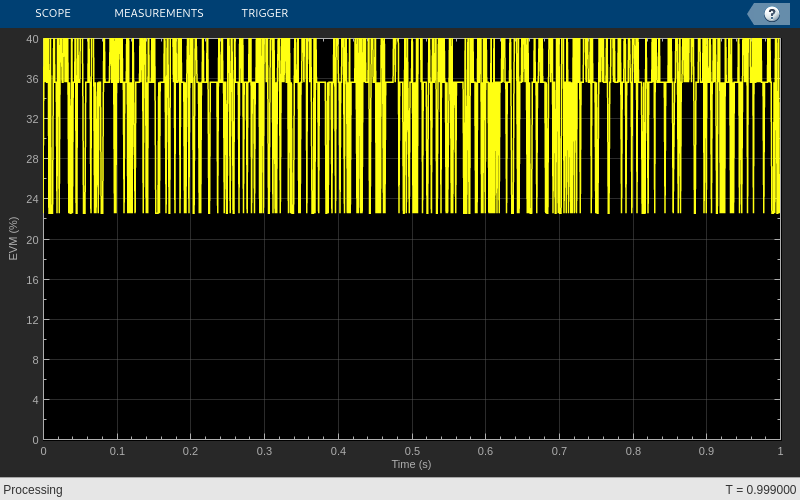Click the 0.1 tick label on time axis
Image resolution: width=800 pixels, height=500 pixels.
[117, 451]
